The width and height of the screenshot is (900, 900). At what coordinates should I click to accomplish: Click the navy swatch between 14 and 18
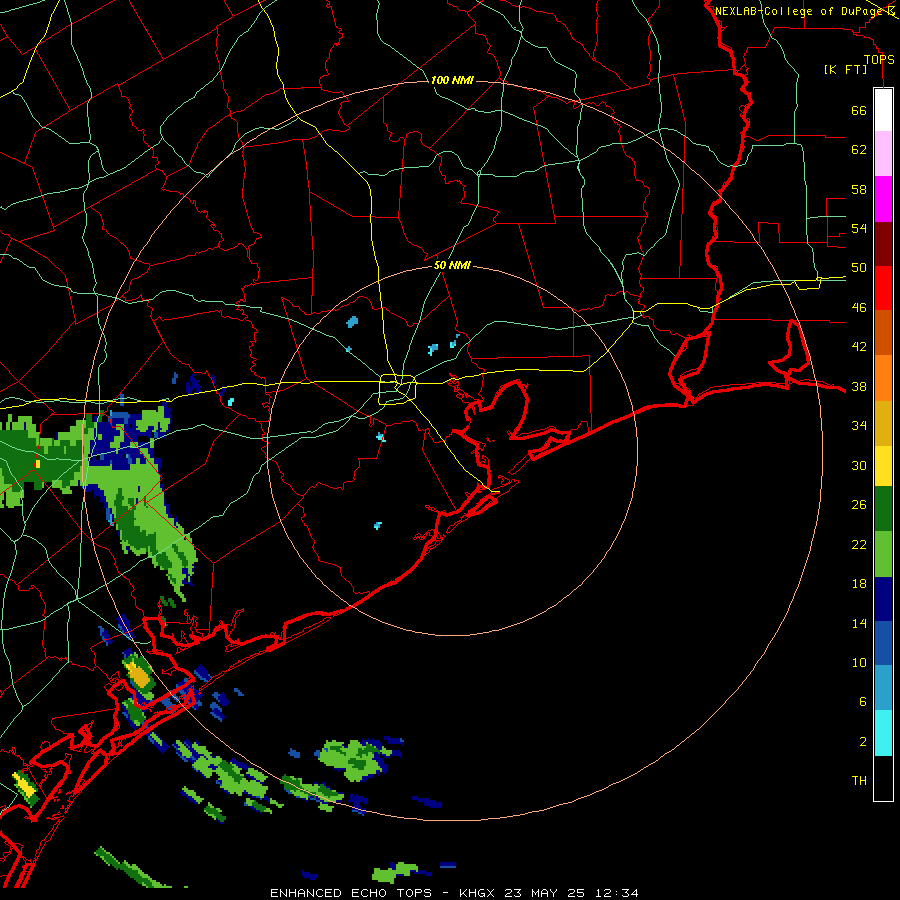pyautogui.click(x=883, y=599)
